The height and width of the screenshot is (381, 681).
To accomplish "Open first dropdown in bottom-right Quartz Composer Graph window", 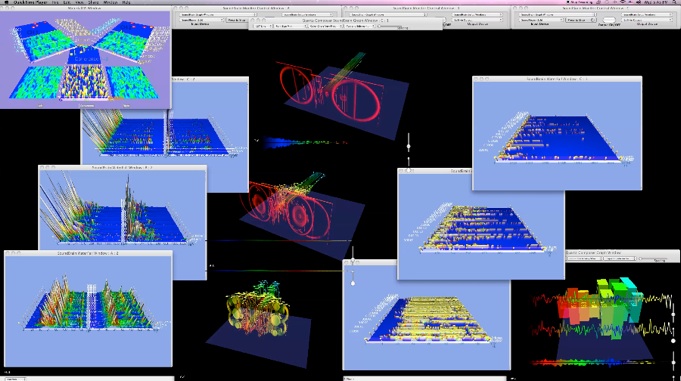I will click(x=584, y=258).
